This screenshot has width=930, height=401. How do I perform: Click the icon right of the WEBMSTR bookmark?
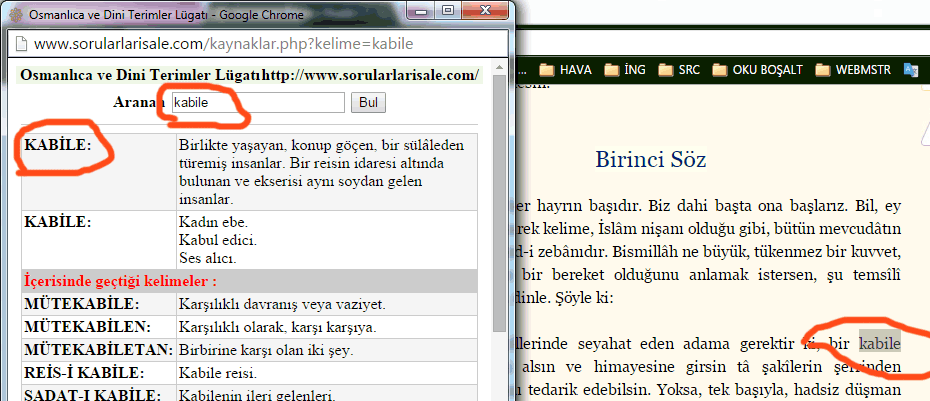coord(910,69)
